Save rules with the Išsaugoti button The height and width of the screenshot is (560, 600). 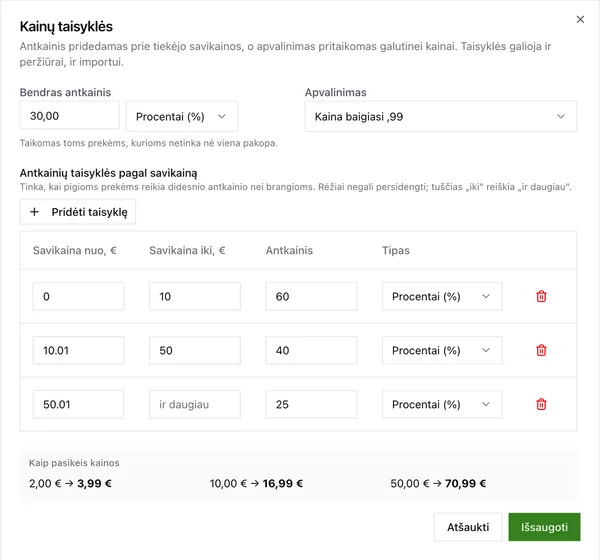[x=544, y=527]
